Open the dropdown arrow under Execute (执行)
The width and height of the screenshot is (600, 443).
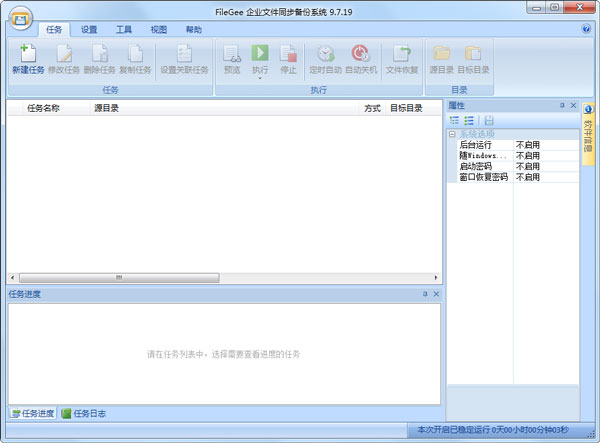(260, 78)
